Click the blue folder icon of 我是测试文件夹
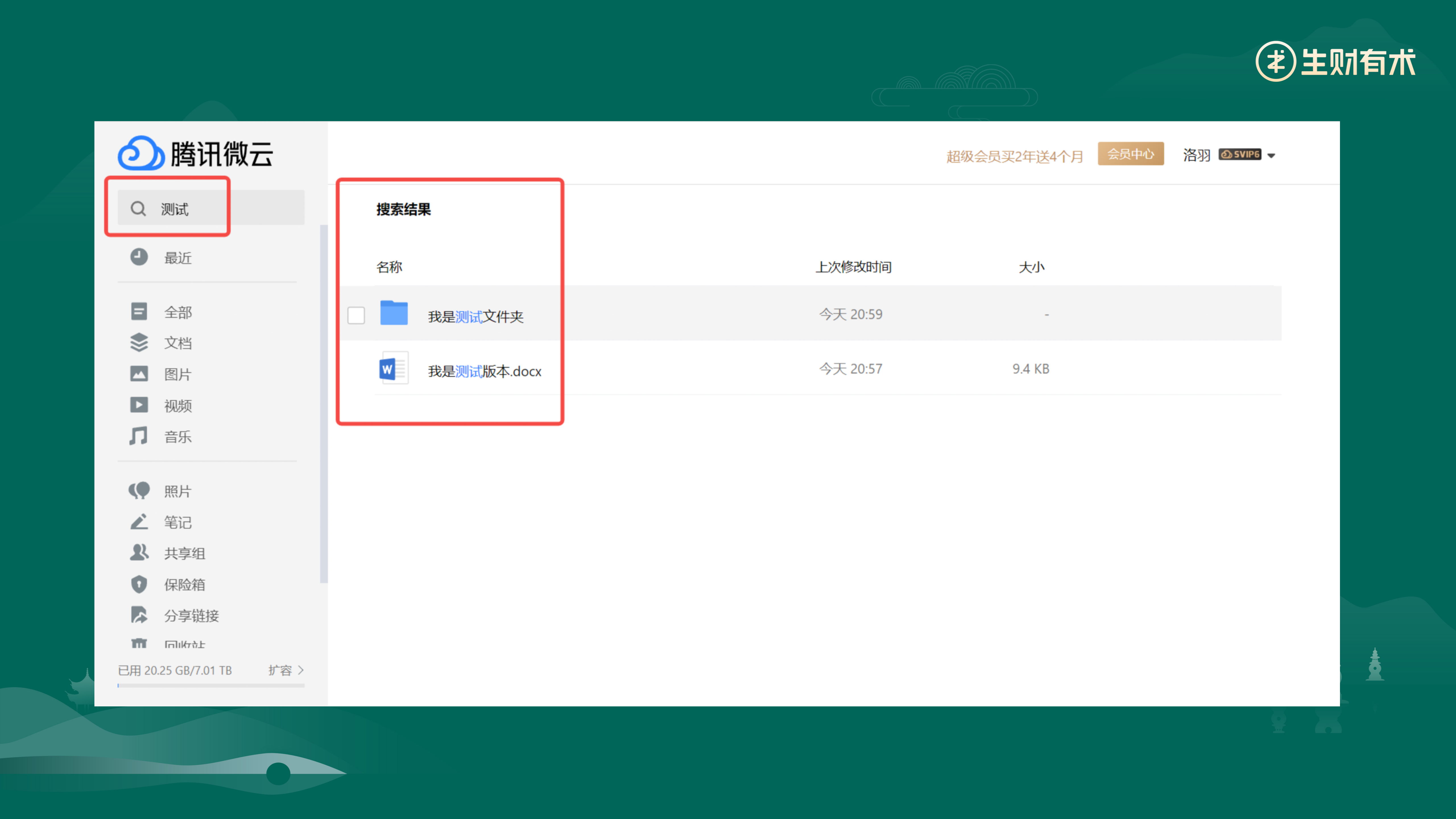 pos(394,313)
